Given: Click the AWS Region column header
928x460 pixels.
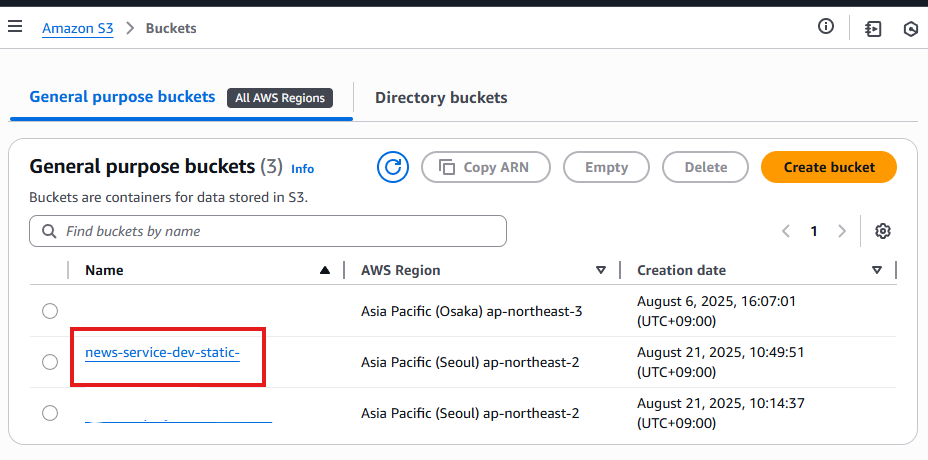Looking at the screenshot, I should (401, 271).
